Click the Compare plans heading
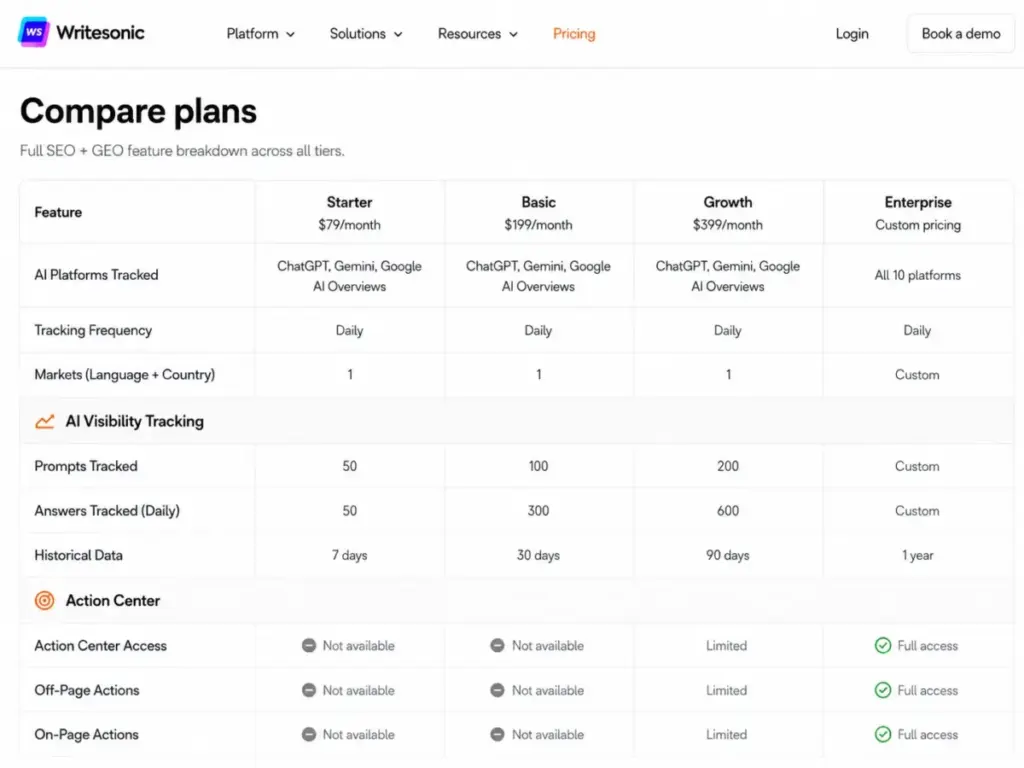This screenshot has width=1024, height=768. (138, 112)
